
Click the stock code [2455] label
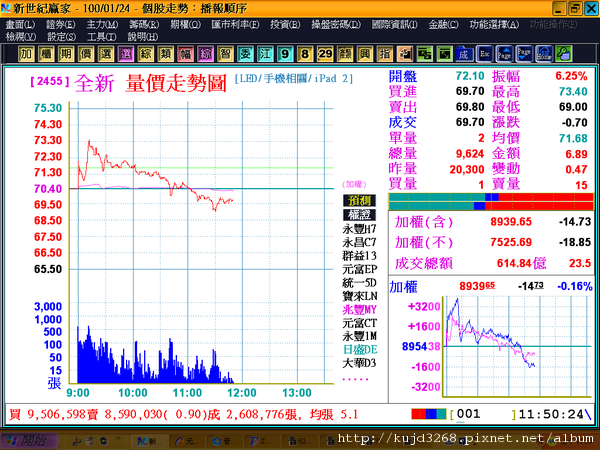tap(50, 81)
